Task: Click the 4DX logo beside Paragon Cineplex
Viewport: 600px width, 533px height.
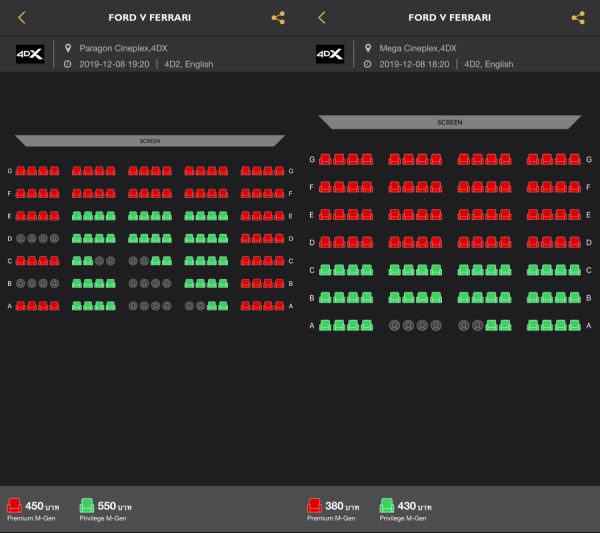Action: click(30, 54)
